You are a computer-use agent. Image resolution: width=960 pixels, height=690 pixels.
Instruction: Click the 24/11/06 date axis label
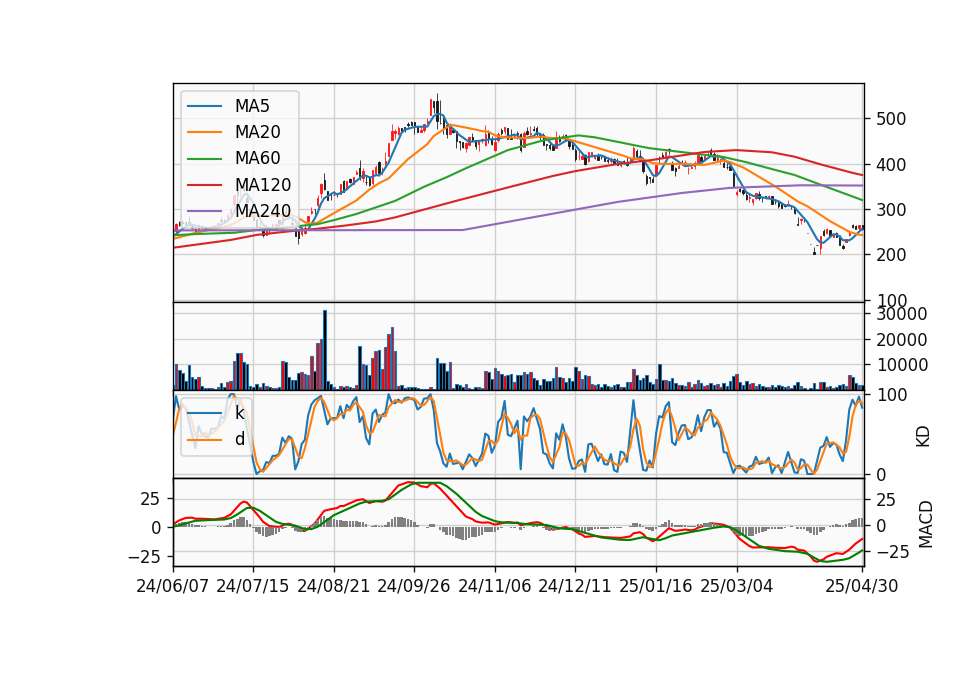[495, 586]
